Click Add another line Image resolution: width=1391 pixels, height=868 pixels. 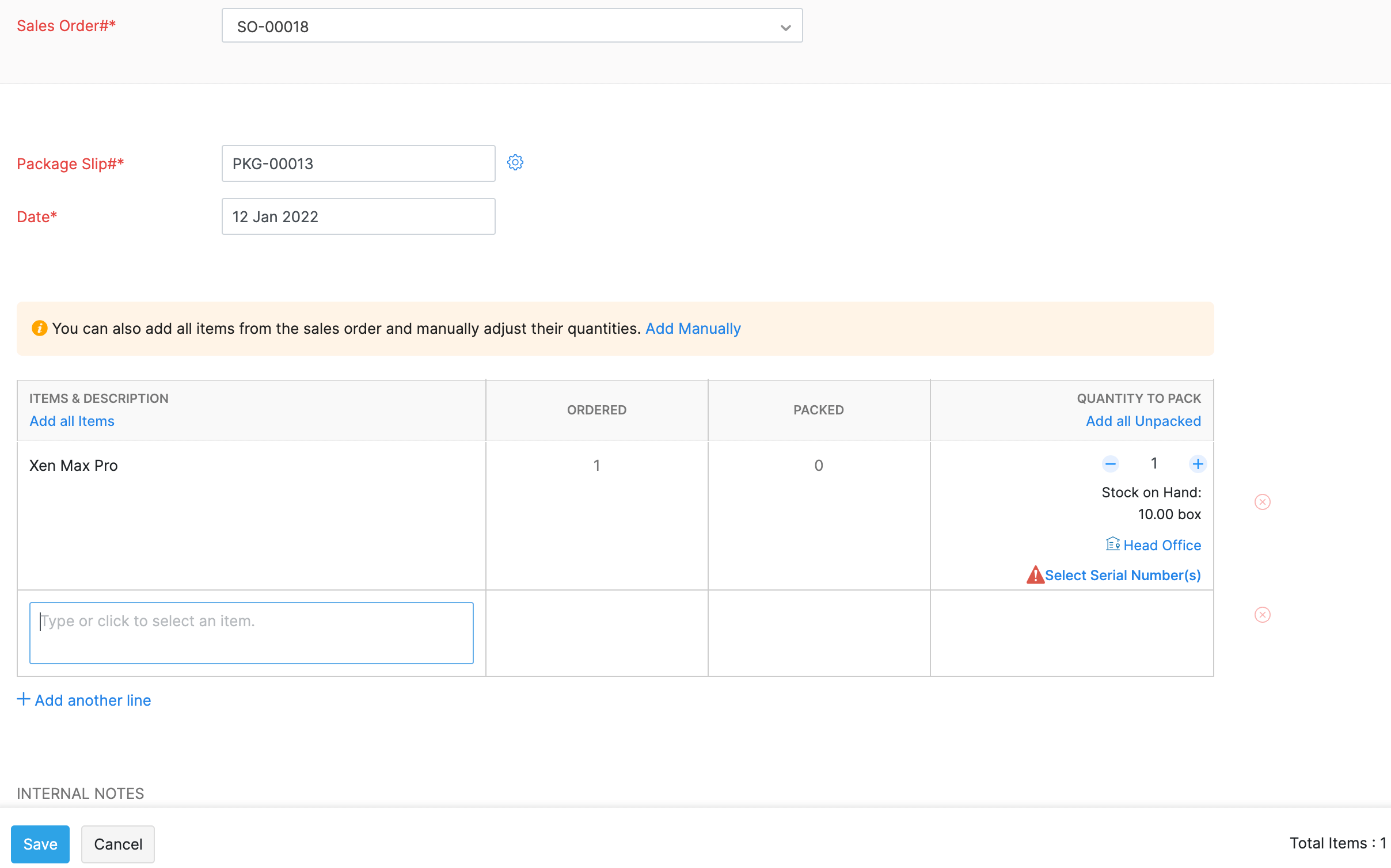pyautogui.click(x=84, y=700)
